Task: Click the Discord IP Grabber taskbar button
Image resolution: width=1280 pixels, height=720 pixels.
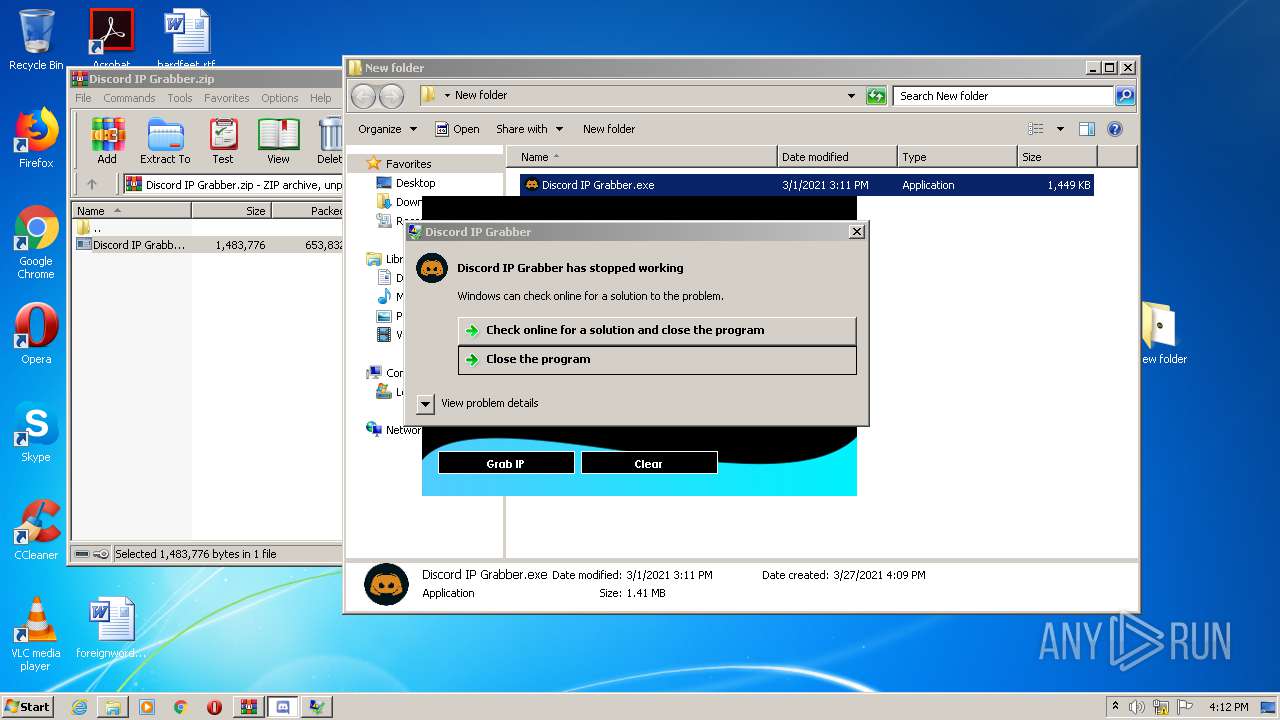Action: click(x=282, y=707)
